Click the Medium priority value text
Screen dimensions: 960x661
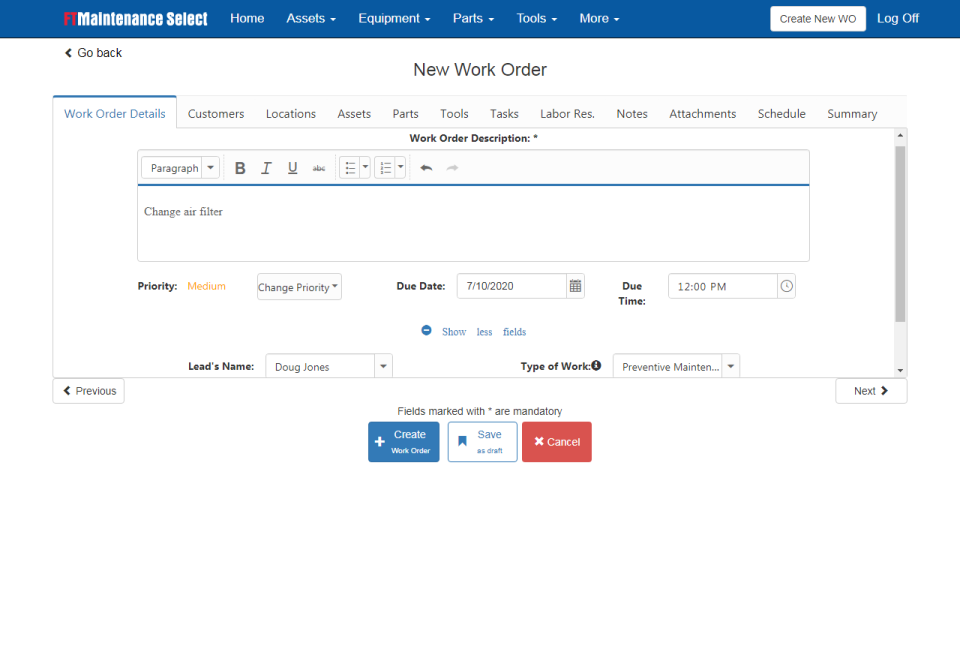coord(206,286)
